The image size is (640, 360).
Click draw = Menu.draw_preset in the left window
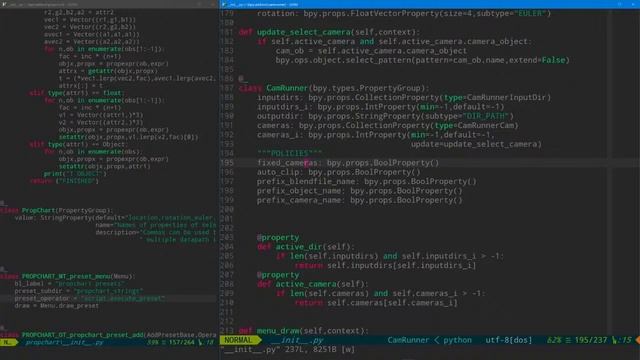(x=56, y=306)
